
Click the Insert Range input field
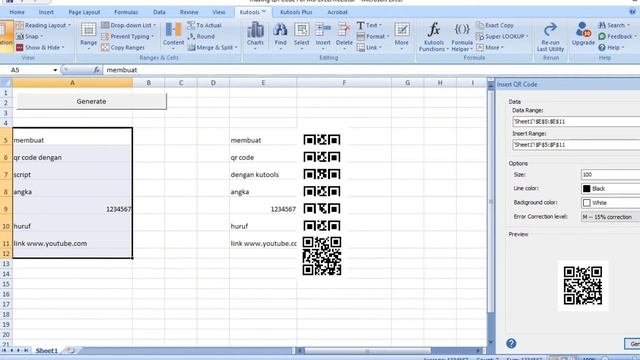[x=576, y=144]
